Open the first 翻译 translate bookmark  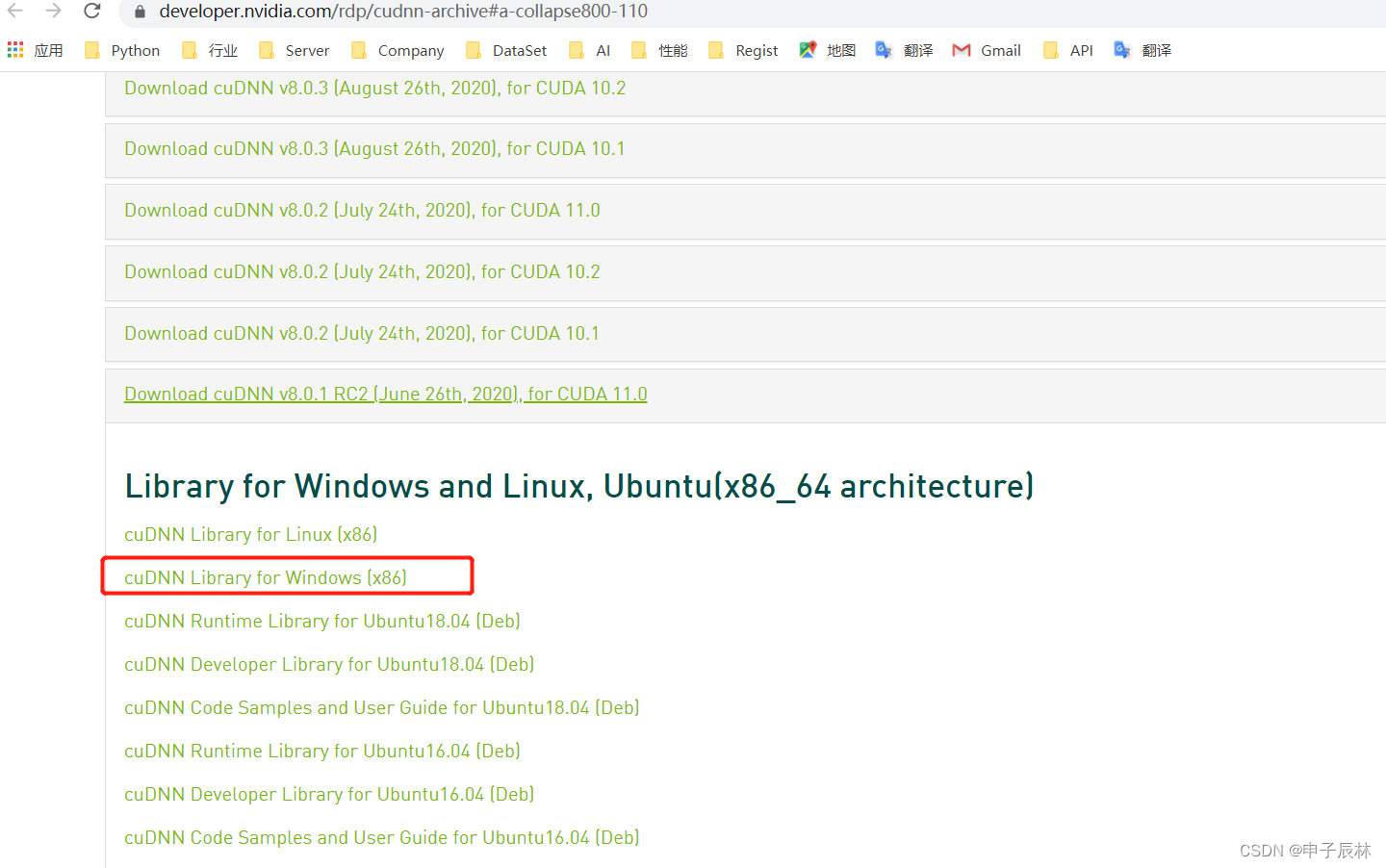click(905, 50)
